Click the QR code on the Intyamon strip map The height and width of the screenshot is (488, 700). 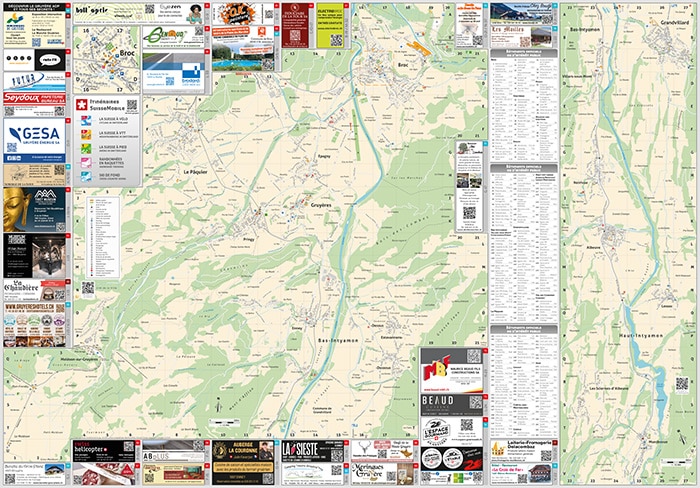[x=682, y=384]
